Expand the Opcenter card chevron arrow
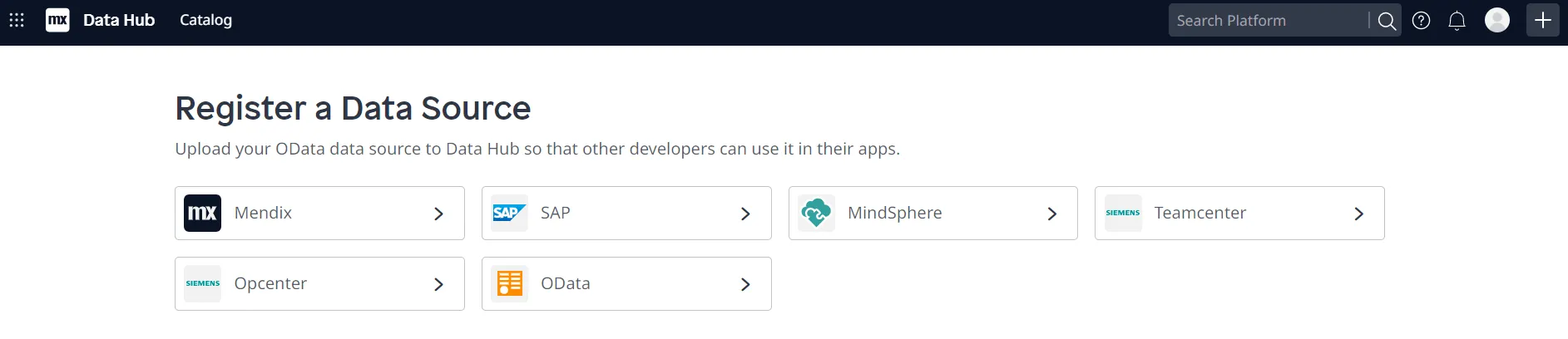Viewport: 1568px width, 339px height. [x=438, y=284]
